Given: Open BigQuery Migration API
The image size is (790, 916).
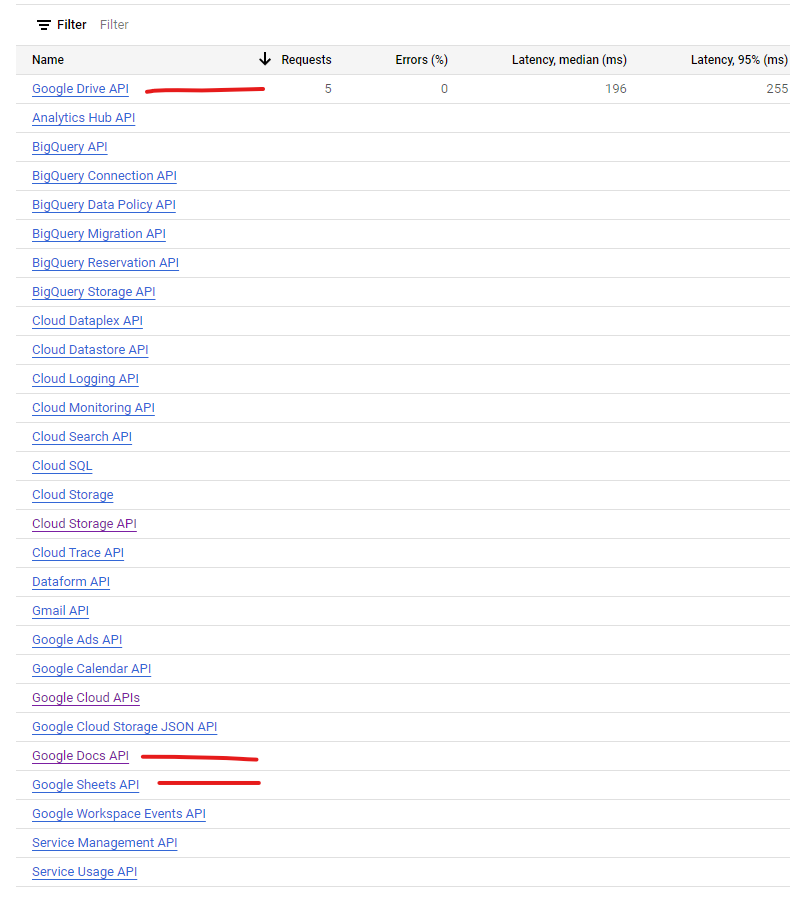Looking at the screenshot, I should pyautogui.click(x=99, y=234).
